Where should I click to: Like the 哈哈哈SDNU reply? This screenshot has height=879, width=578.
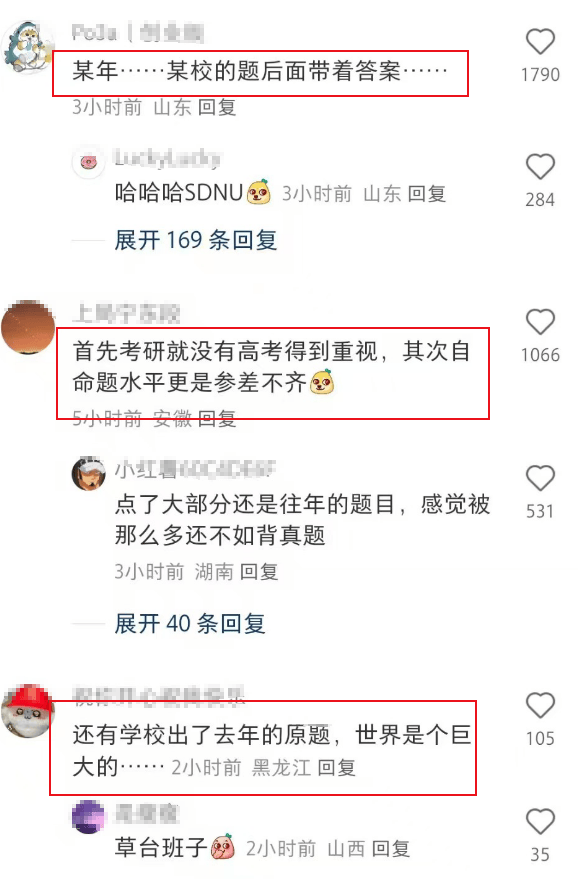click(540, 166)
